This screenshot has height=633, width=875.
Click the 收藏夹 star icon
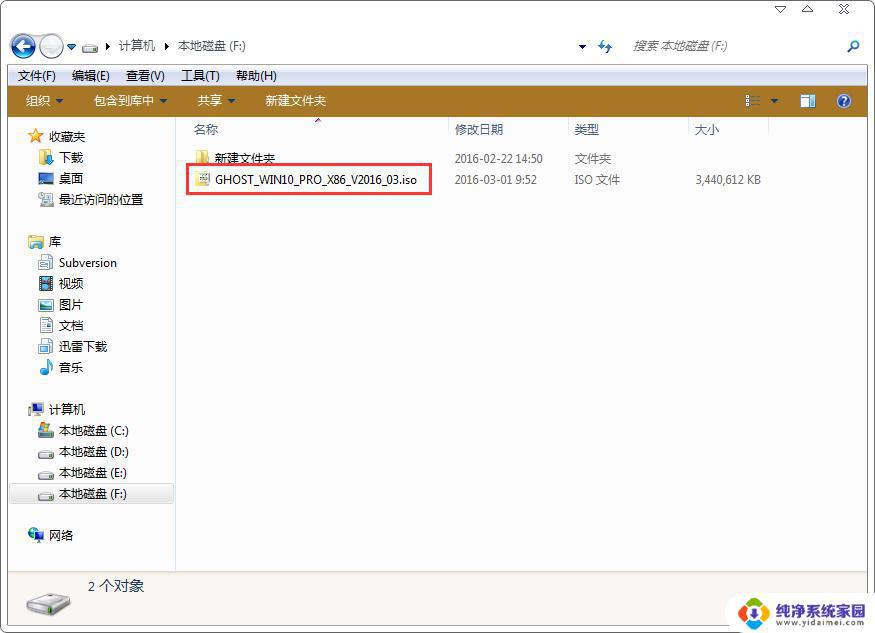coord(36,136)
